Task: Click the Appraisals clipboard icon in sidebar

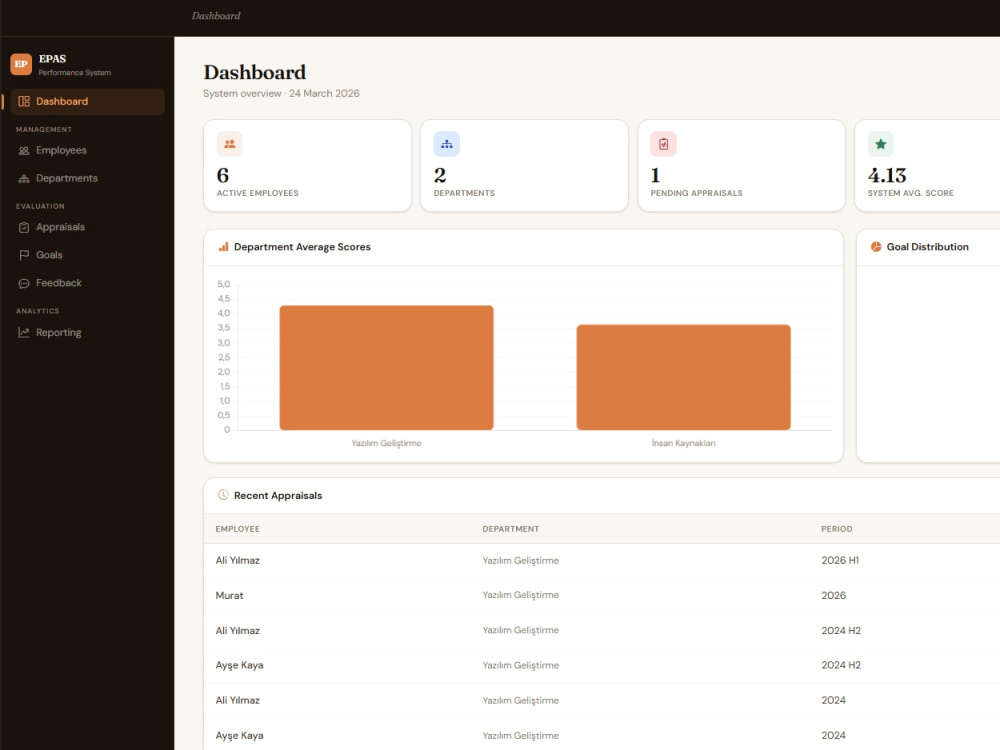Action: coord(24,227)
